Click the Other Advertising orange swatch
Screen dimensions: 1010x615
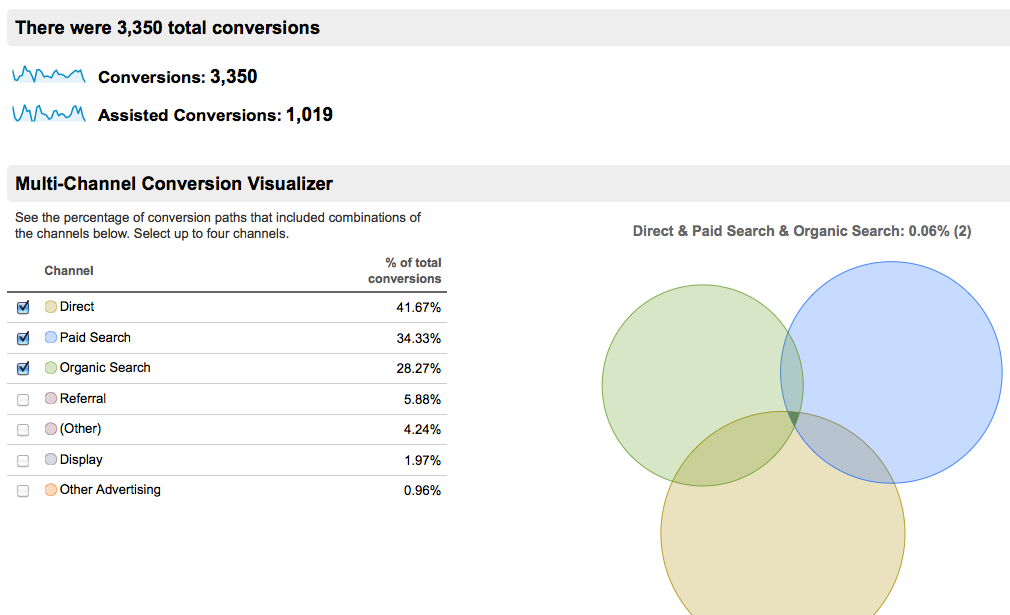click(51, 489)
